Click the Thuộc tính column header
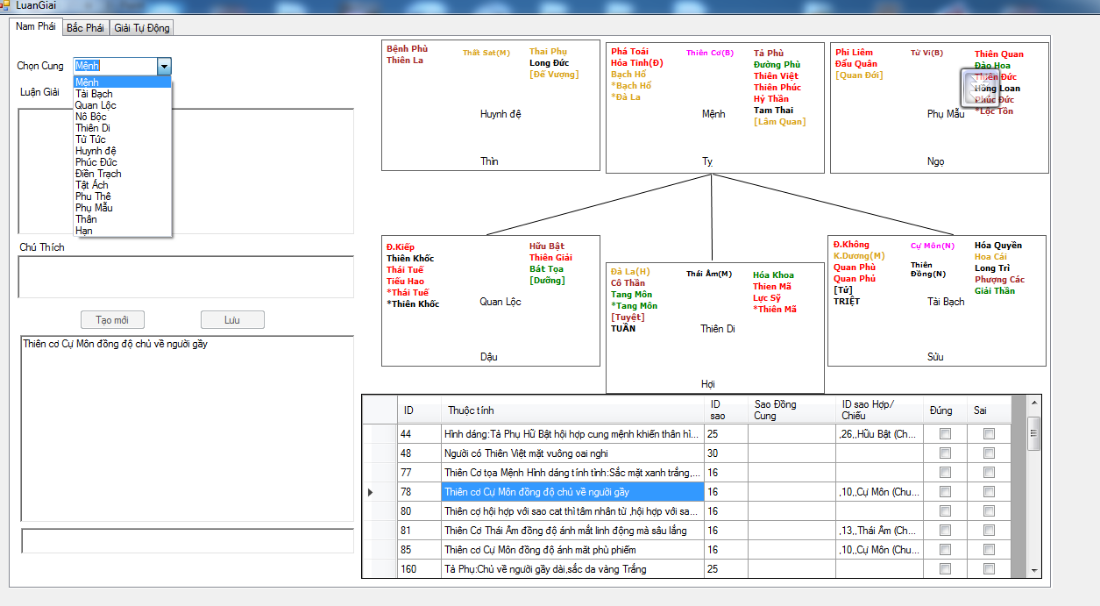This screenshot has width=1100, height=606. [x=470, y=410]
